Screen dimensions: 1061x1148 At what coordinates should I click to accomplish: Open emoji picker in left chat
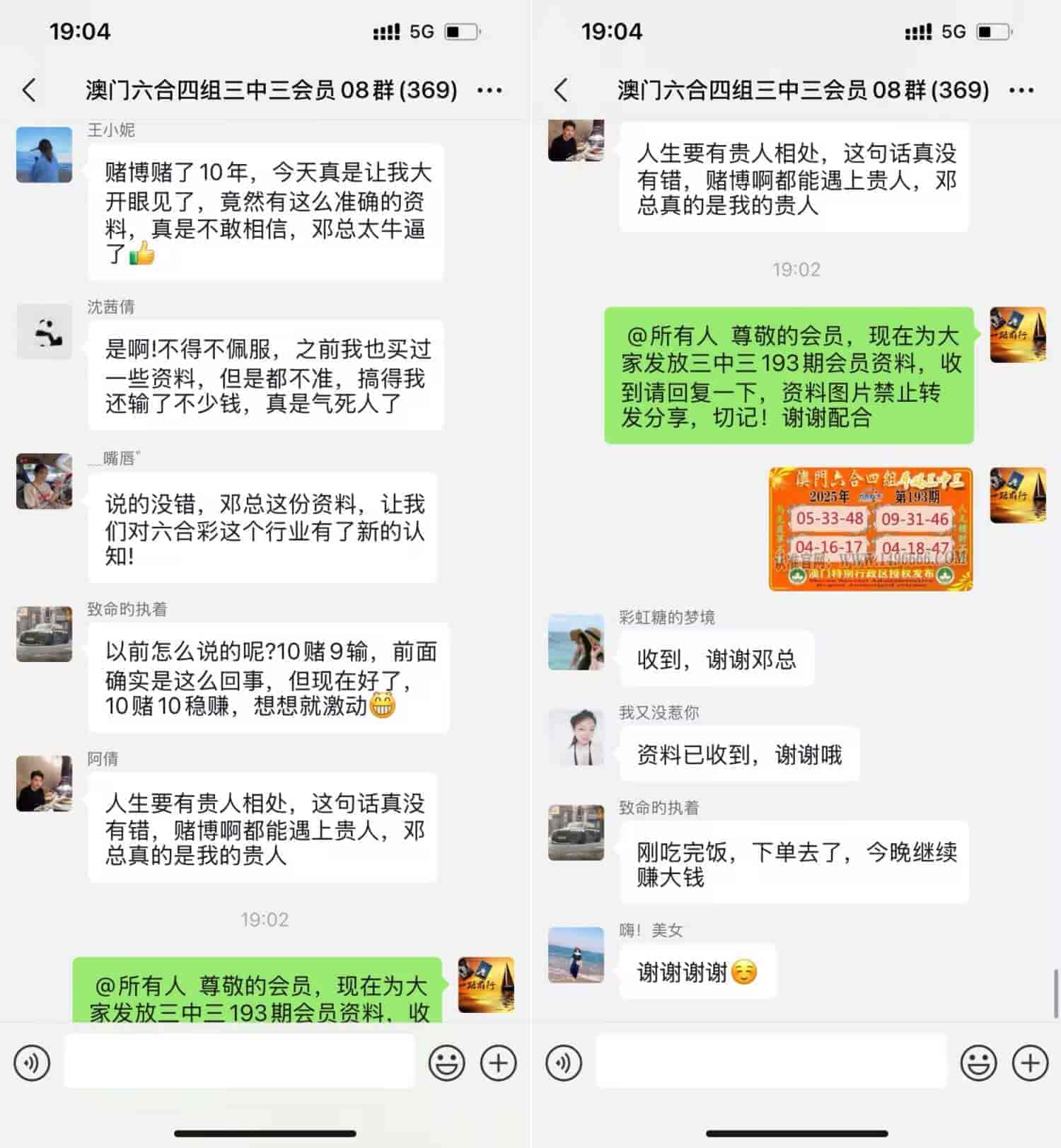[x=446, y=1062]
